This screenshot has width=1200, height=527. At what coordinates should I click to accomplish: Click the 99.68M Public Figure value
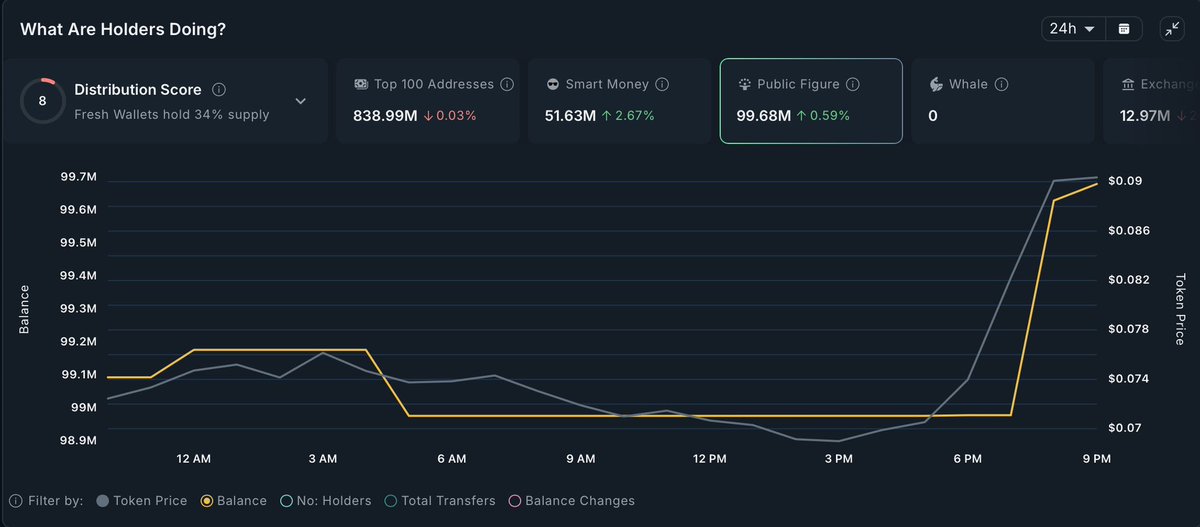[x=764, y=116]
